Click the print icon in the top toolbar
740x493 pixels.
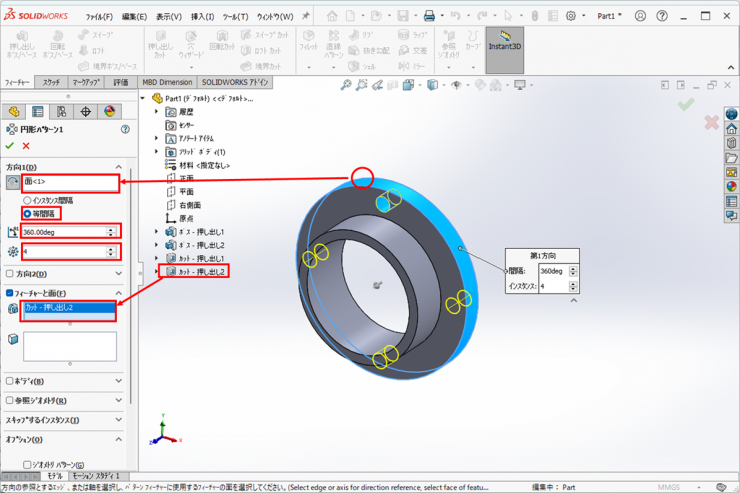point(428,16)
